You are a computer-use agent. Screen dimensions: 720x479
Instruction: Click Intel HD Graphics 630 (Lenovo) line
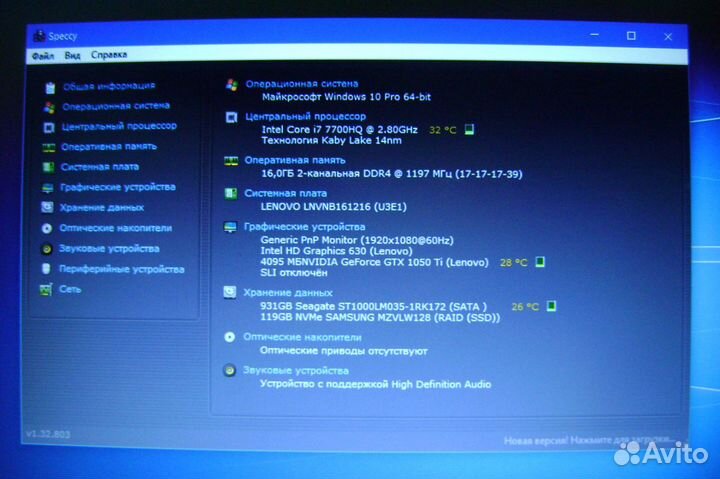point(337,251)
